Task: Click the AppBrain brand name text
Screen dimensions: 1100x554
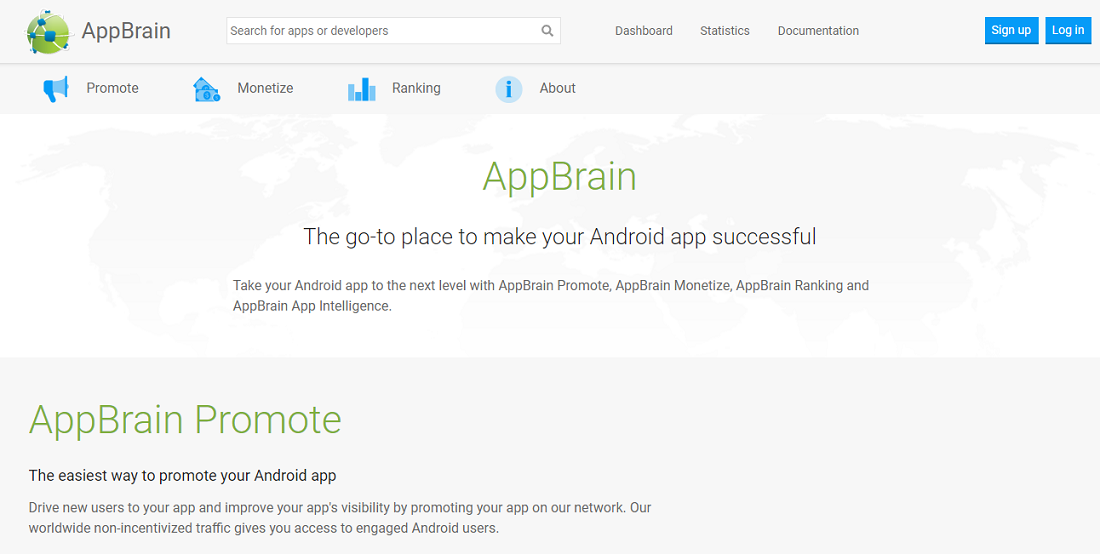Action: 126,31
